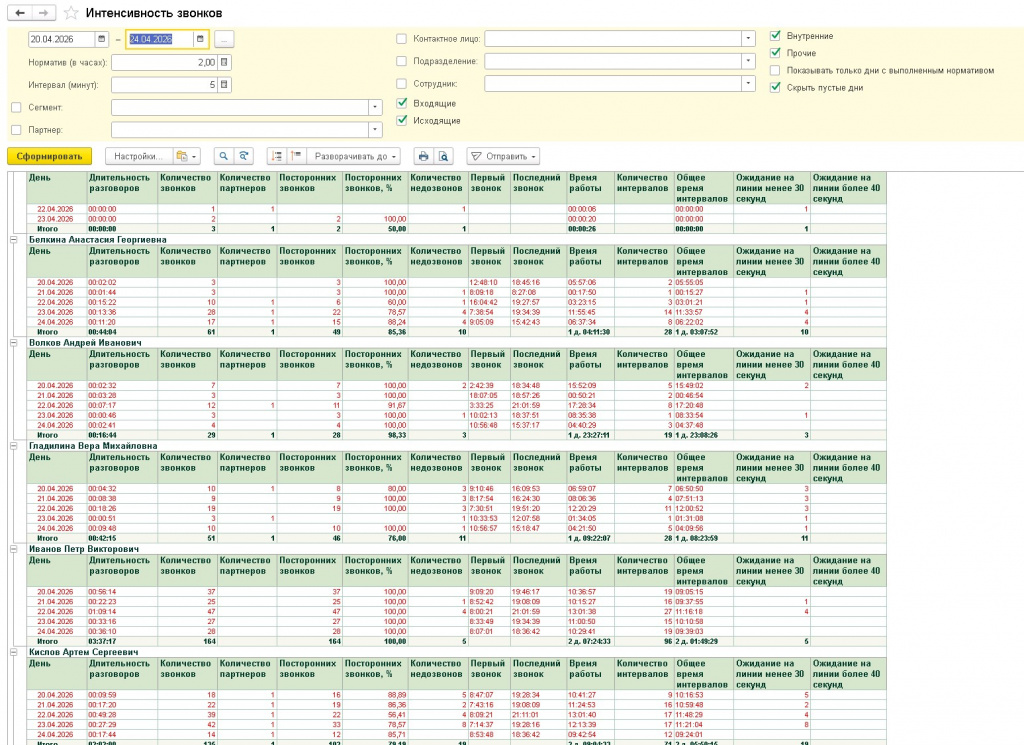
Task: Open the Сотрудник dropdown list
Action: coord(748,84)
